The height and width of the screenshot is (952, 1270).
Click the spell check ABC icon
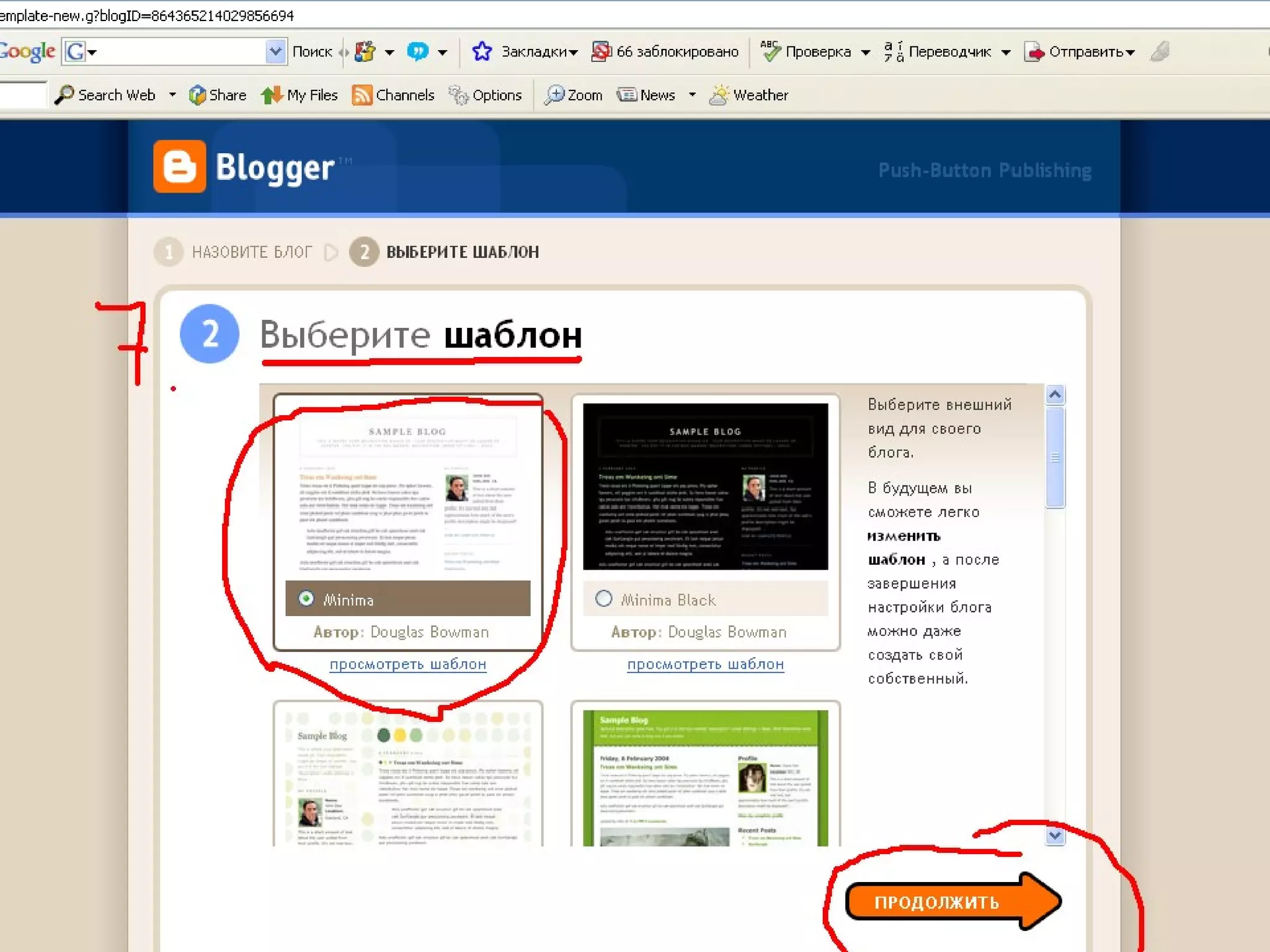(x=770, y=51)
